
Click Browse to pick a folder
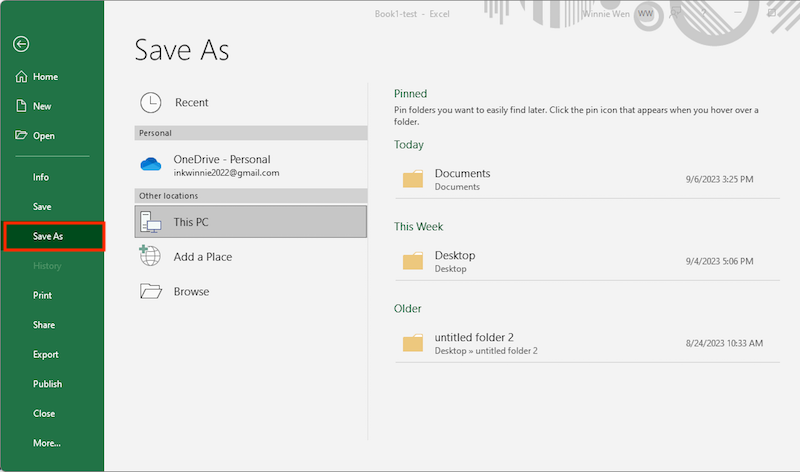251,291
